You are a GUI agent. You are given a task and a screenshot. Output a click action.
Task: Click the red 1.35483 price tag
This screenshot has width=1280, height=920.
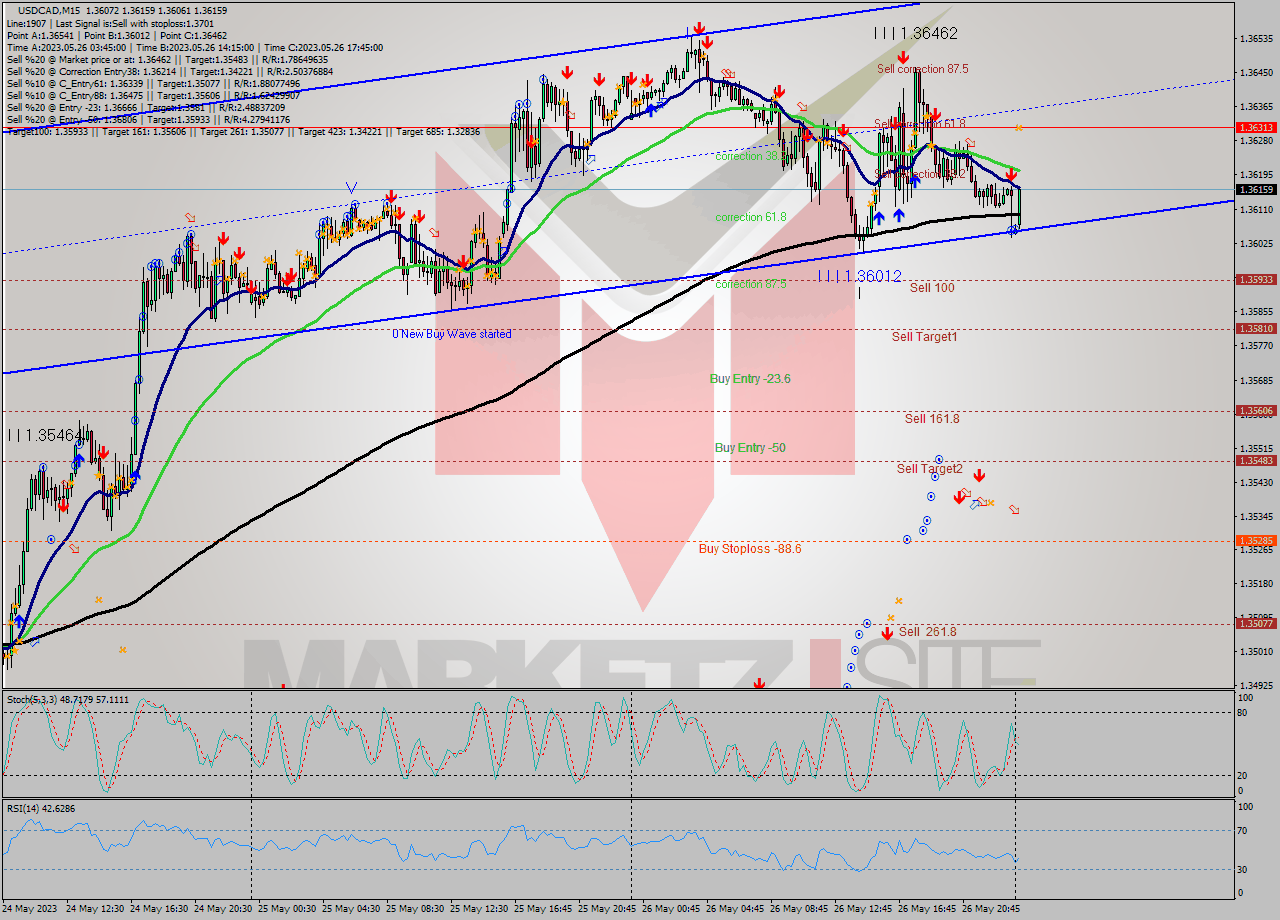coord(1256,461)
